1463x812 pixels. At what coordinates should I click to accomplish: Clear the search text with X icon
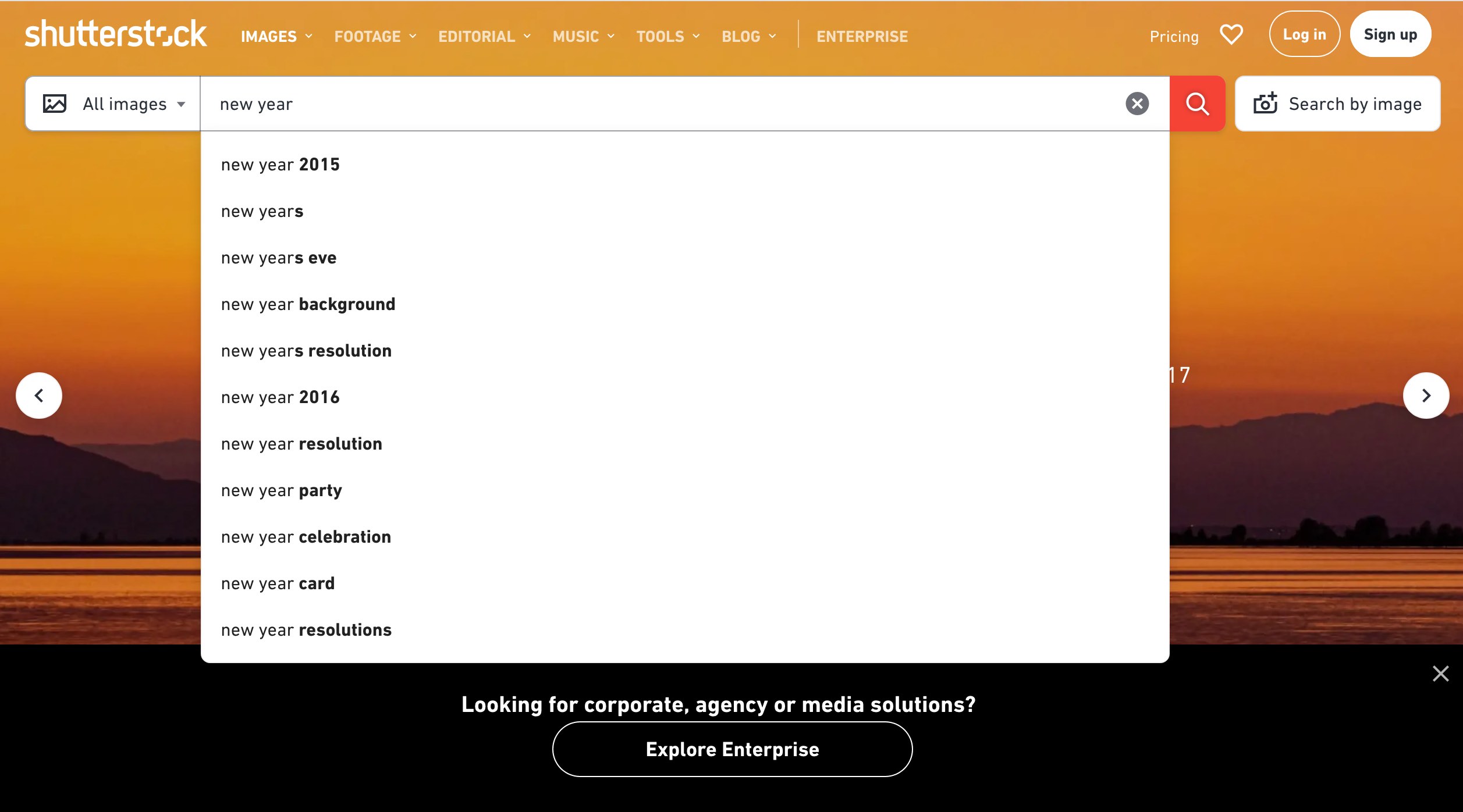click(x=1137, y=104)
